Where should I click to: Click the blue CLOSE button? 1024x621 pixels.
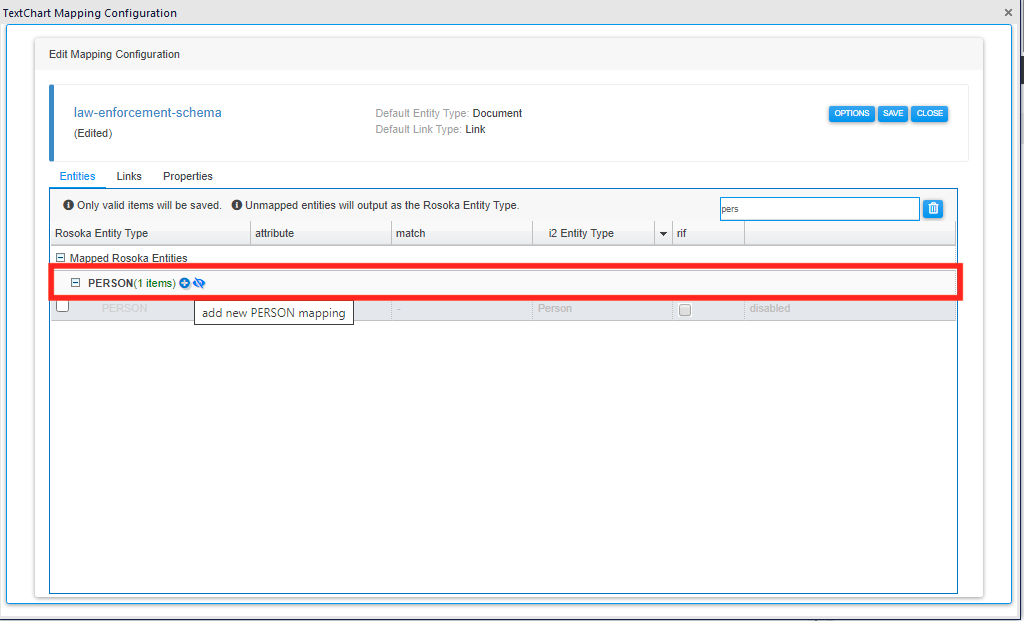(930, 114)
